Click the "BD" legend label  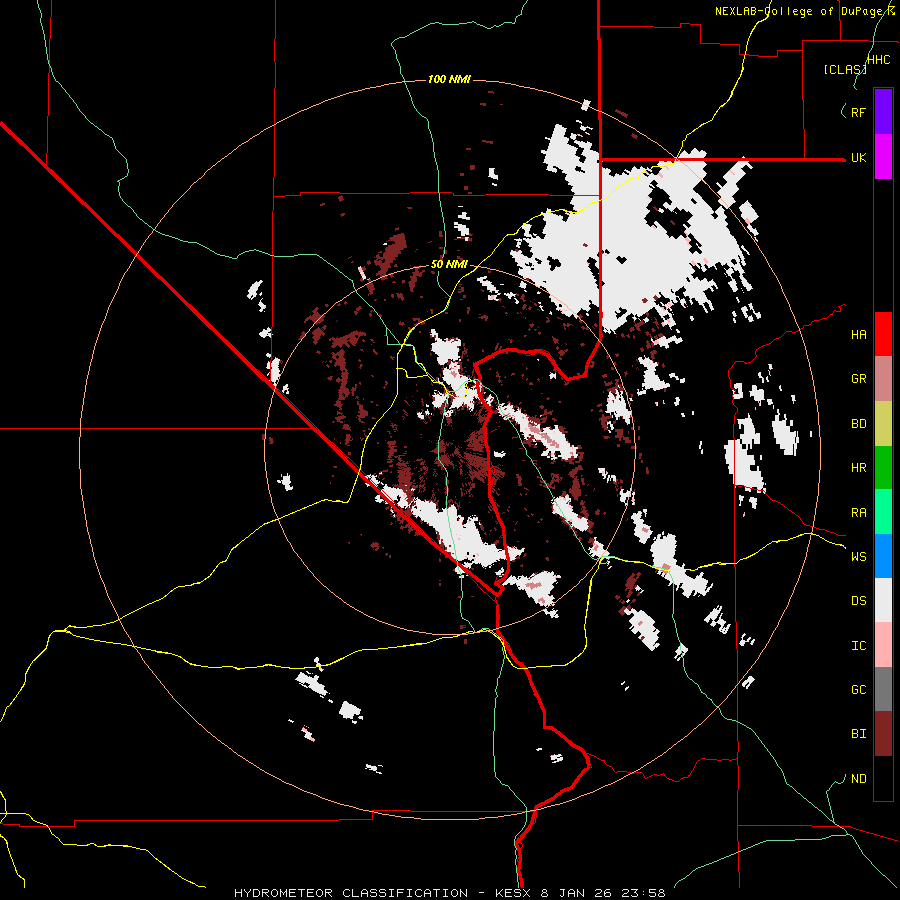(x=858, y=424)
